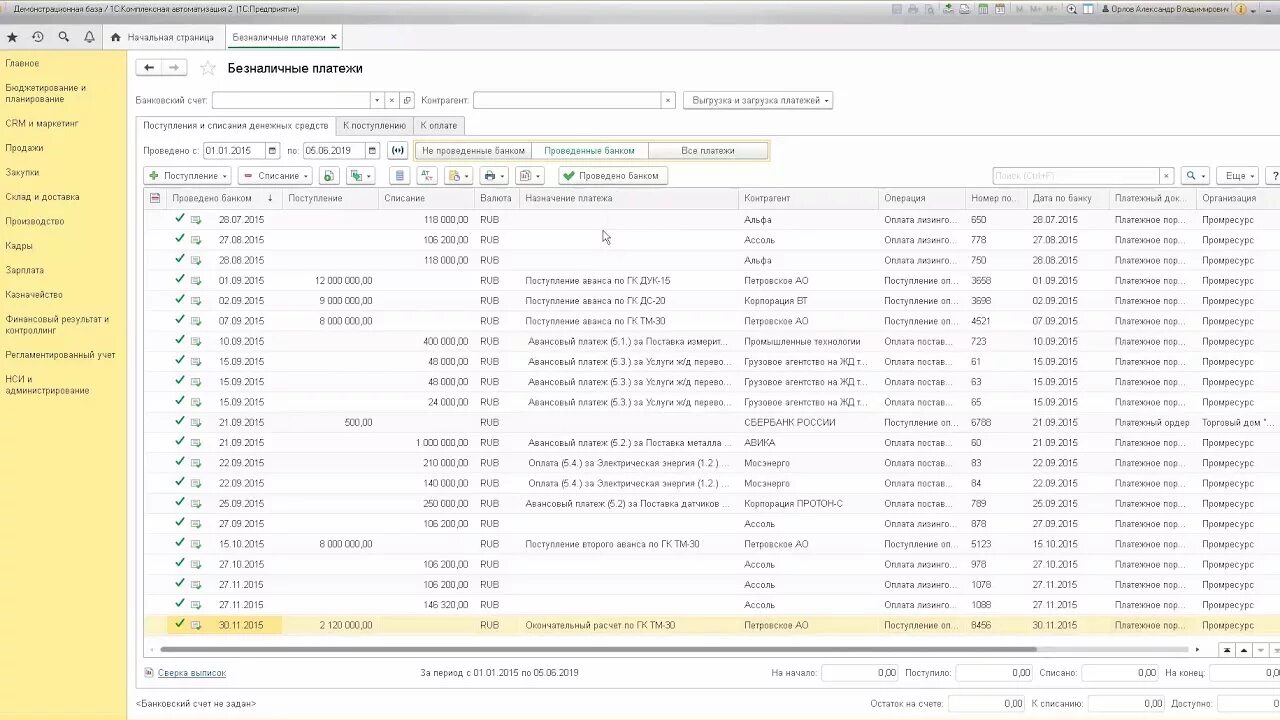Go back with the left arrow button

pos(149,68)
